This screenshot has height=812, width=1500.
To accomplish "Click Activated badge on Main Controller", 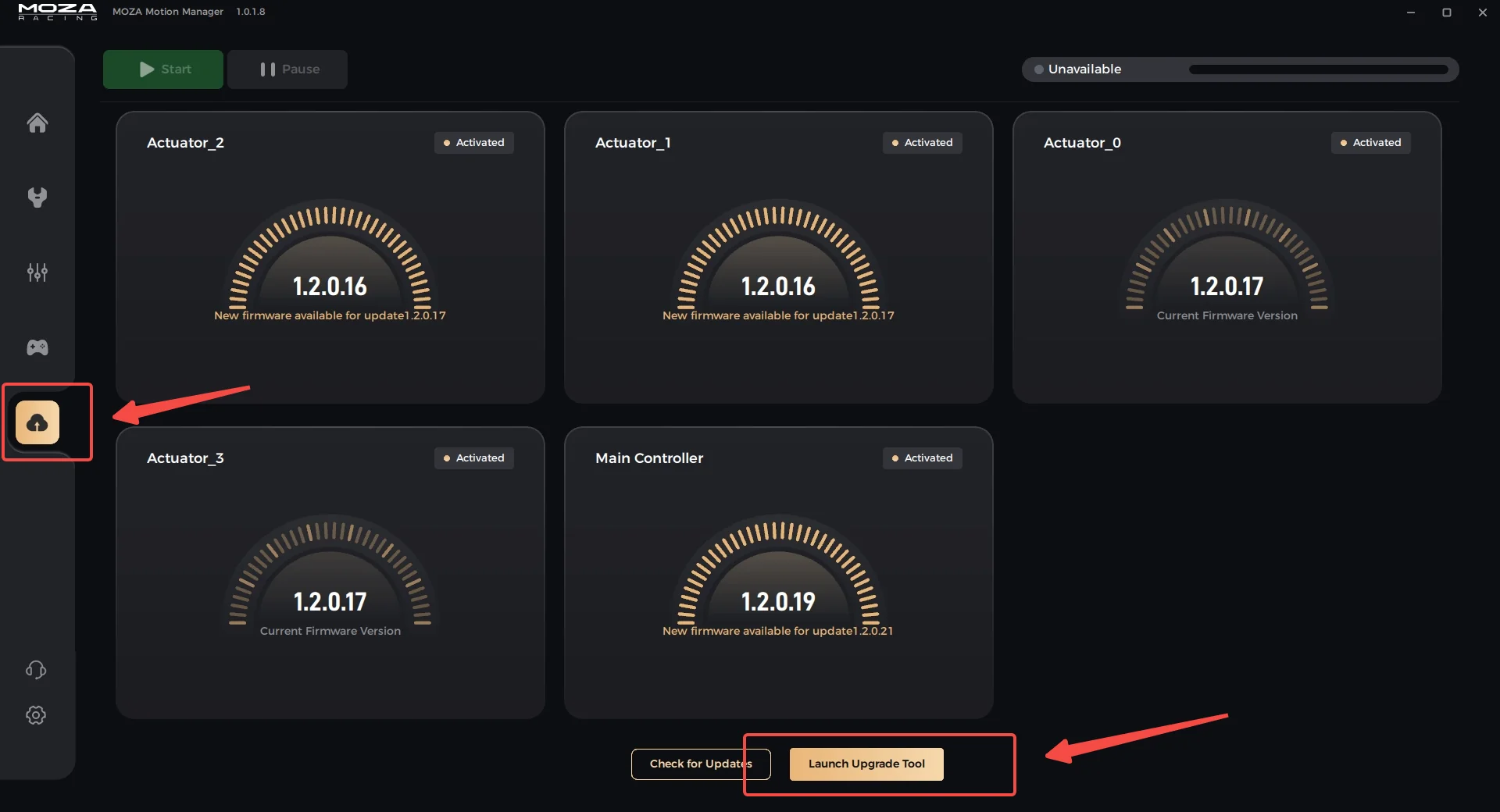I will click(923, 458).
